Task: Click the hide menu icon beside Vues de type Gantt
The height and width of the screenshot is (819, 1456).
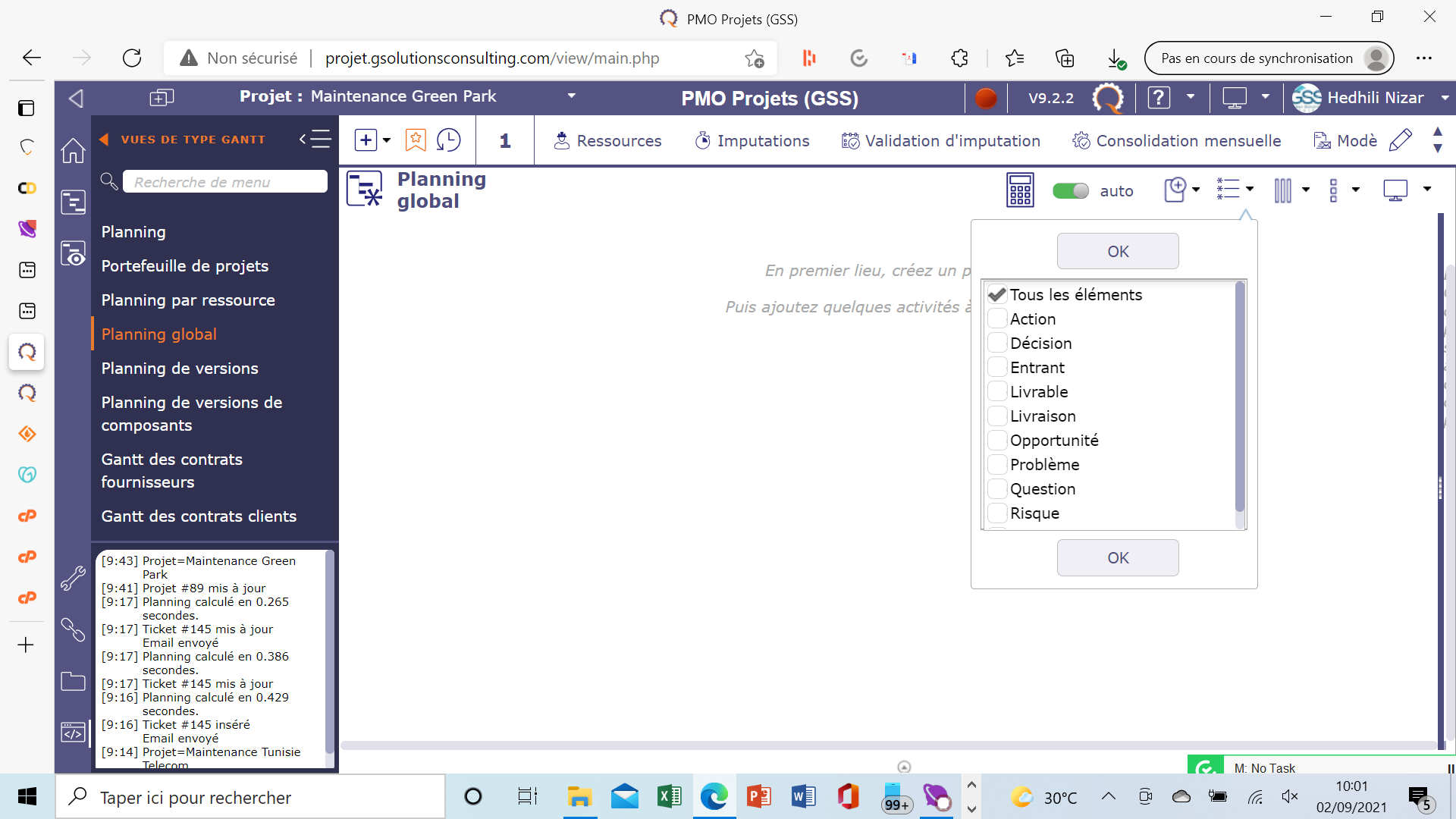Action: coord(315,140)
